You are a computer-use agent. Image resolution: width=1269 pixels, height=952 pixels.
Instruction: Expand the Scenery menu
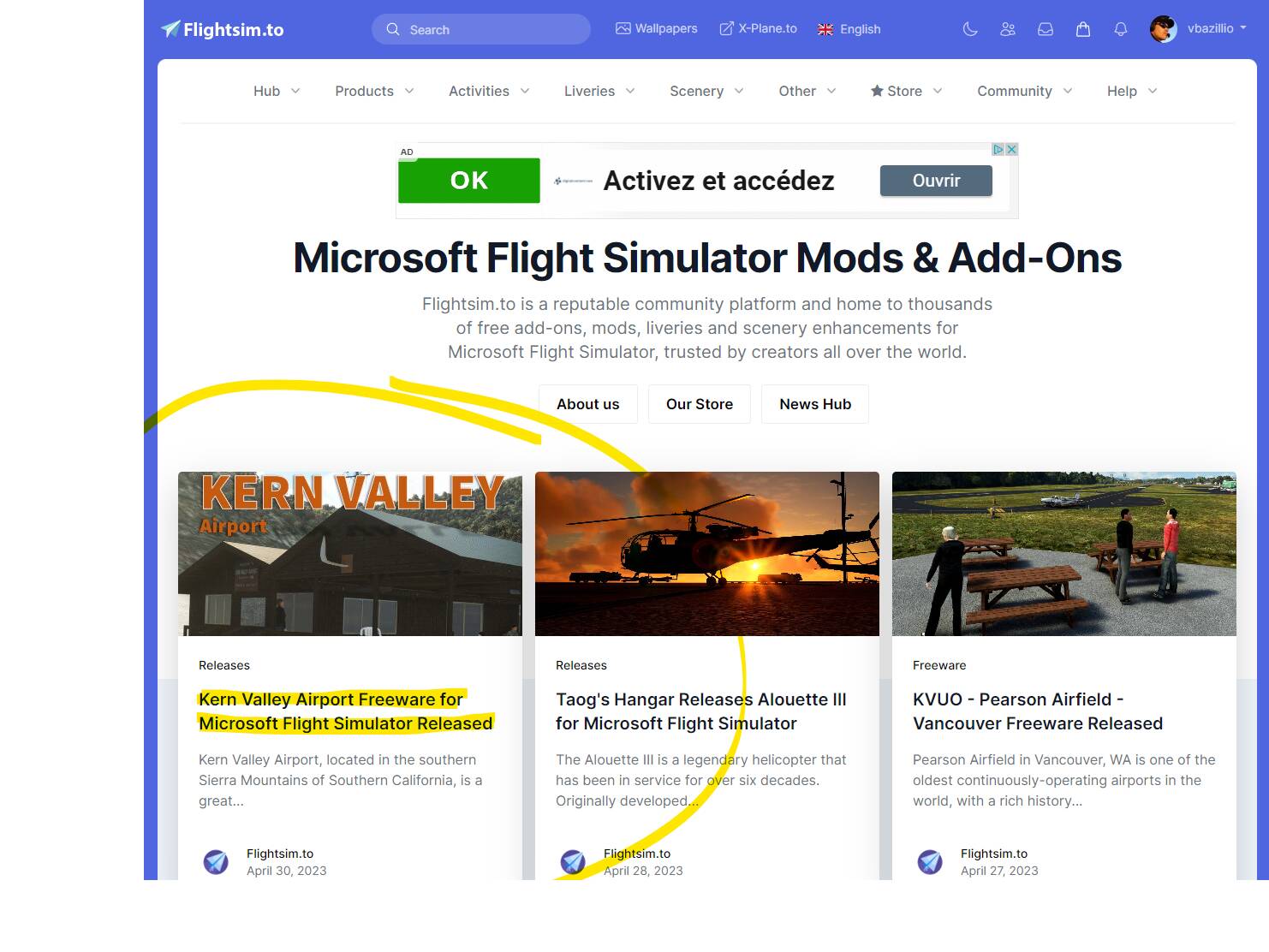[706, 91]
